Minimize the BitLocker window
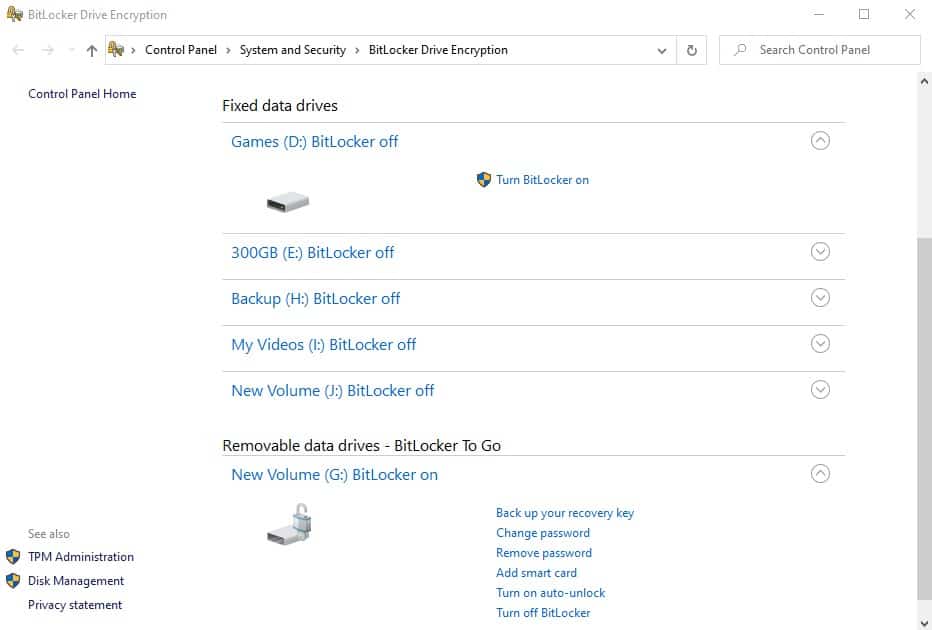Viewport: 932px width, 630px height. [819, 14]
